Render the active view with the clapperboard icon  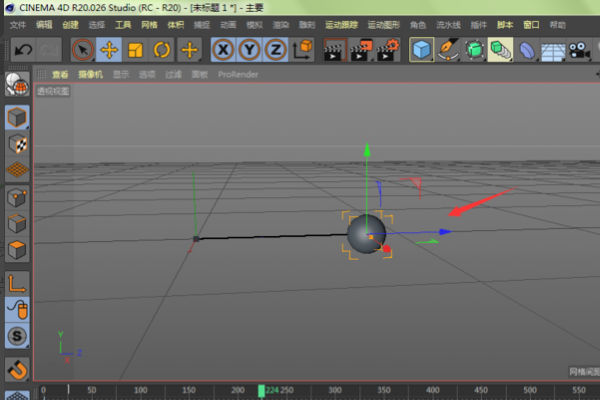[x=336, y=49]
